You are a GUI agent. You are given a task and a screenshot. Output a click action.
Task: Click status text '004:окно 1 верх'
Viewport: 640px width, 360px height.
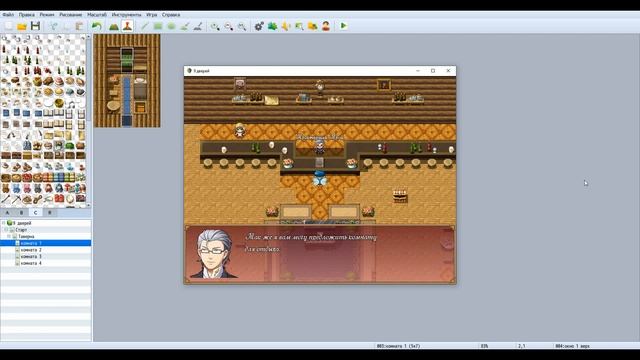pos(572,346)
